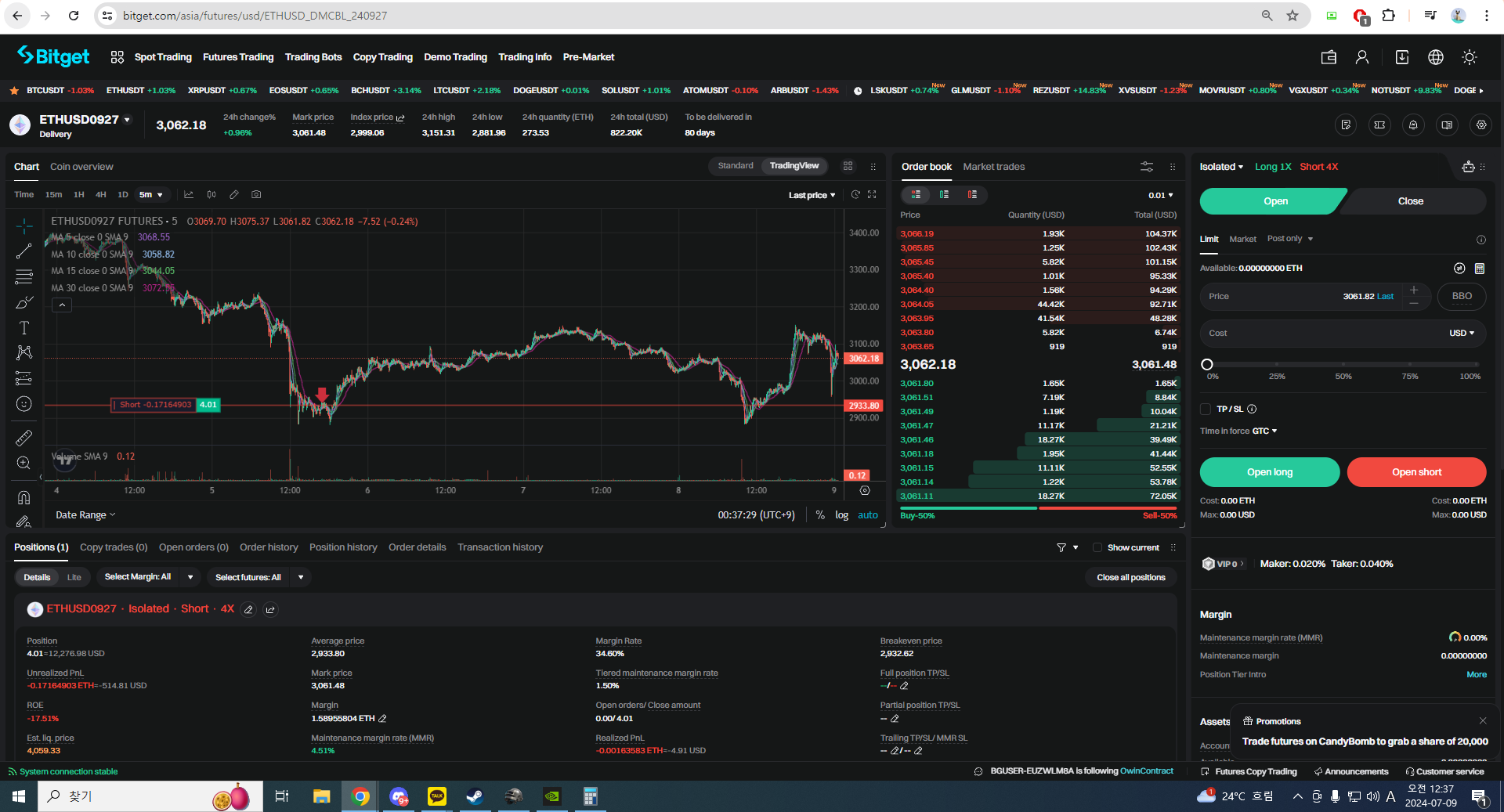The image size is (1504, 812).
Task: Open the layout grid icon beside TradingView
Action: [848, 166]
